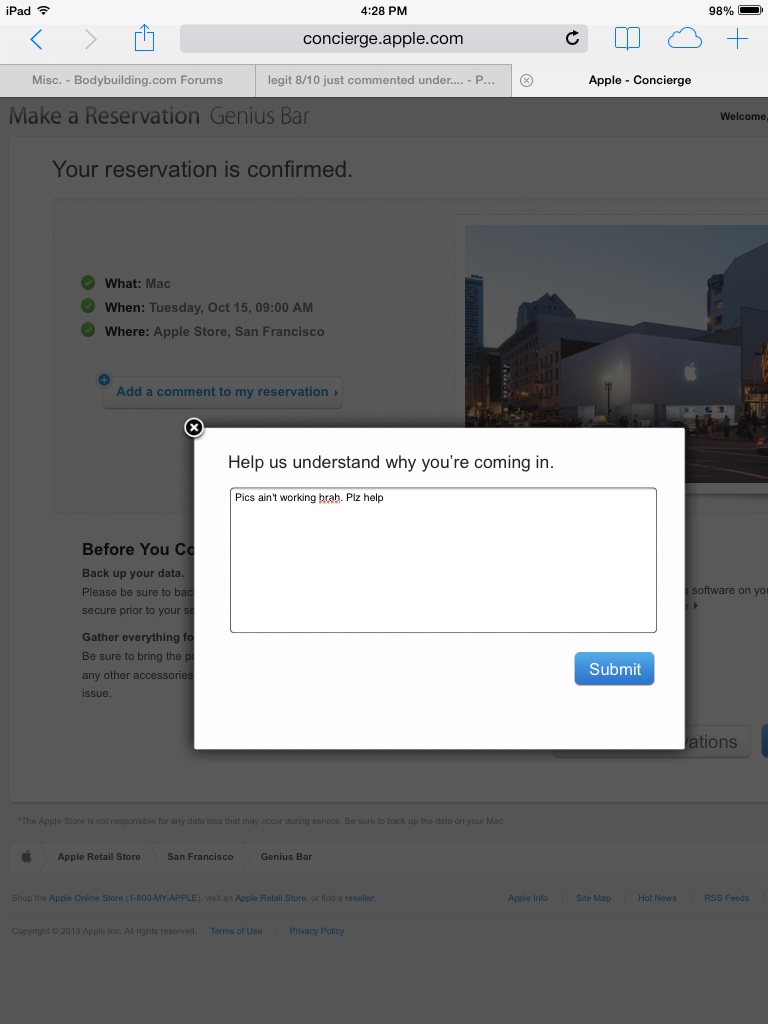Screen dimensions: 768x1024
Task: Click the plus icon beside Add a comment
Action: click(x=104, y=379)
